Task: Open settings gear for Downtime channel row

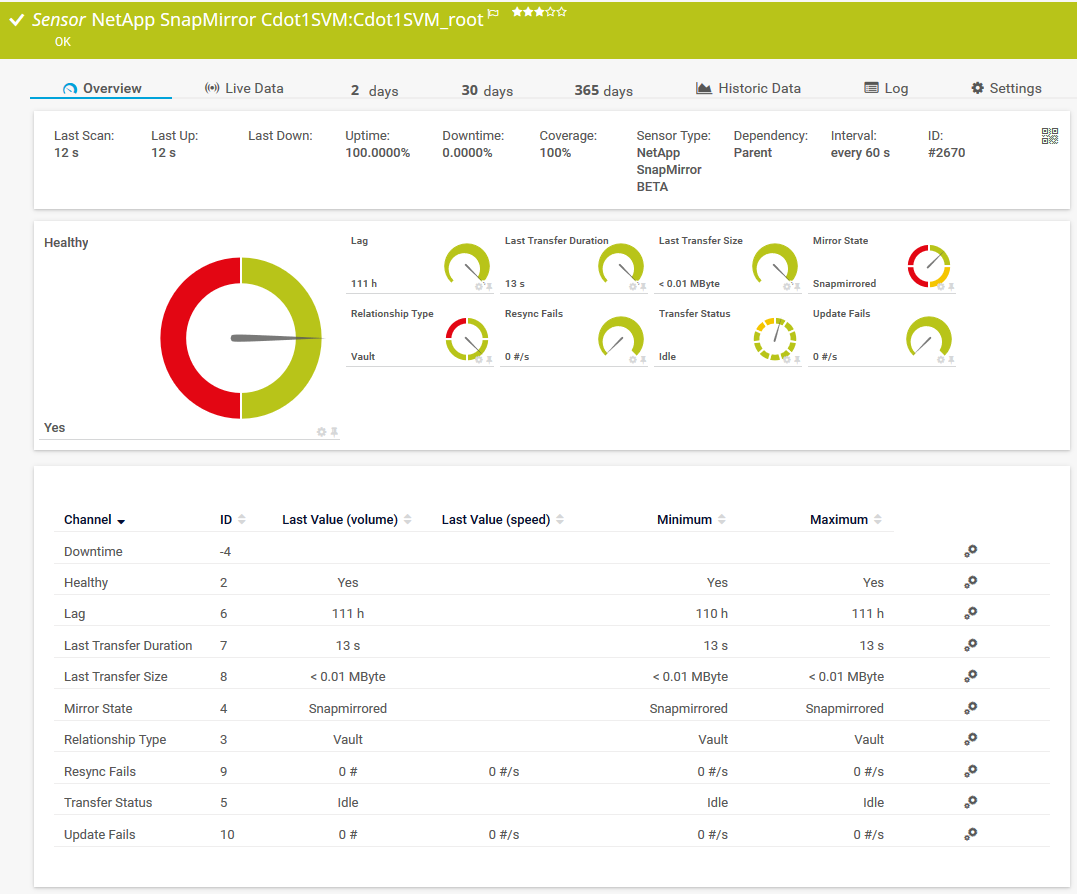Action: pos(970,551)
